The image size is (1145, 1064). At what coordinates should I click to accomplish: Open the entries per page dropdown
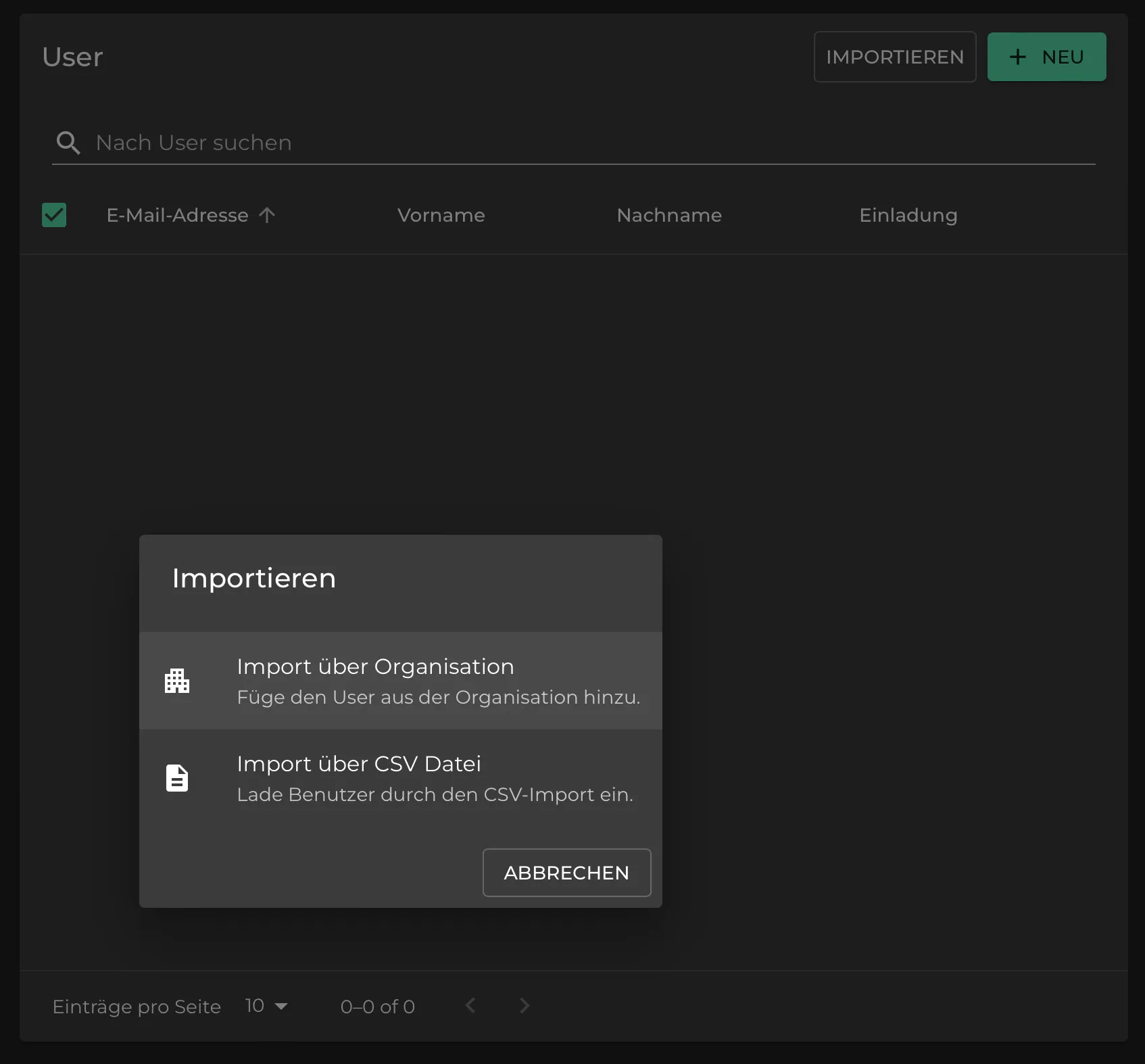(266, 1006)
